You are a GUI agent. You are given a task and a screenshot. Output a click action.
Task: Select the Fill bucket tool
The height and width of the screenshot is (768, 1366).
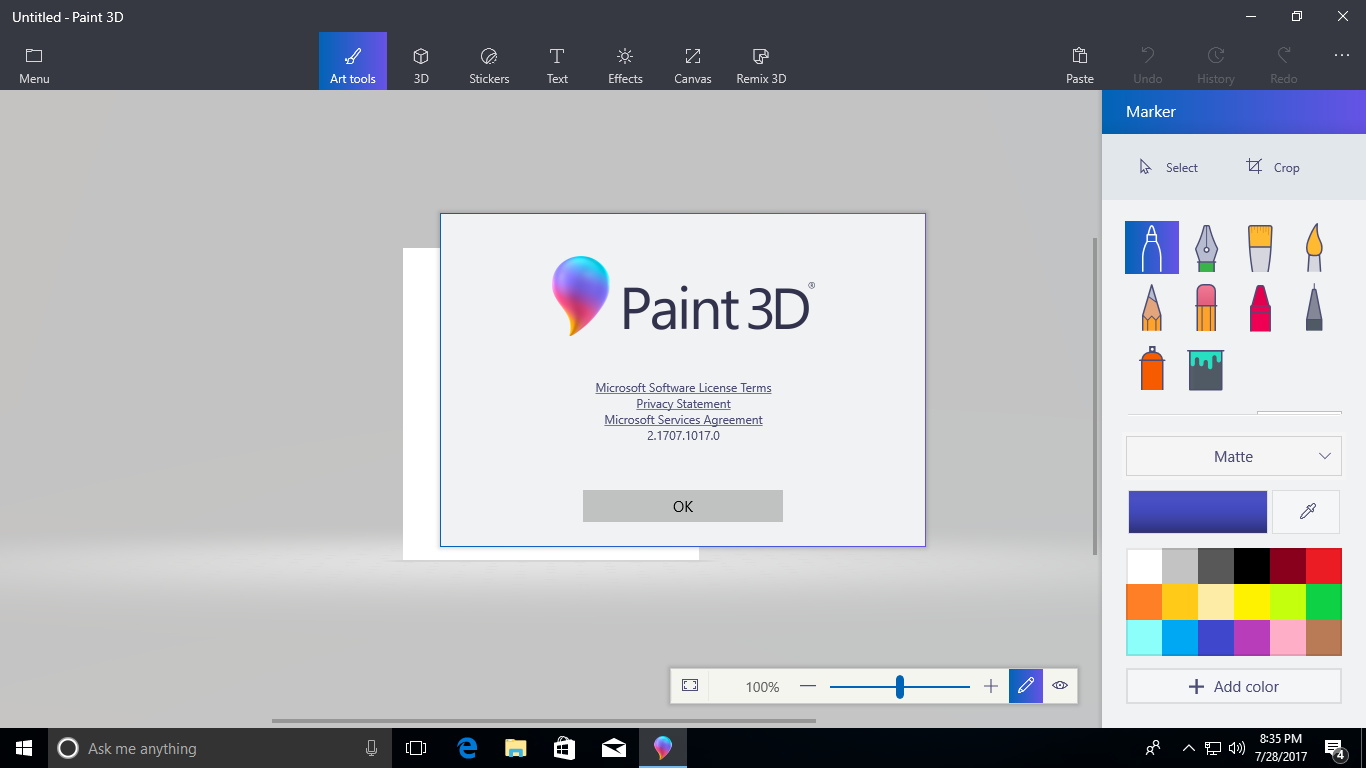1206,369
